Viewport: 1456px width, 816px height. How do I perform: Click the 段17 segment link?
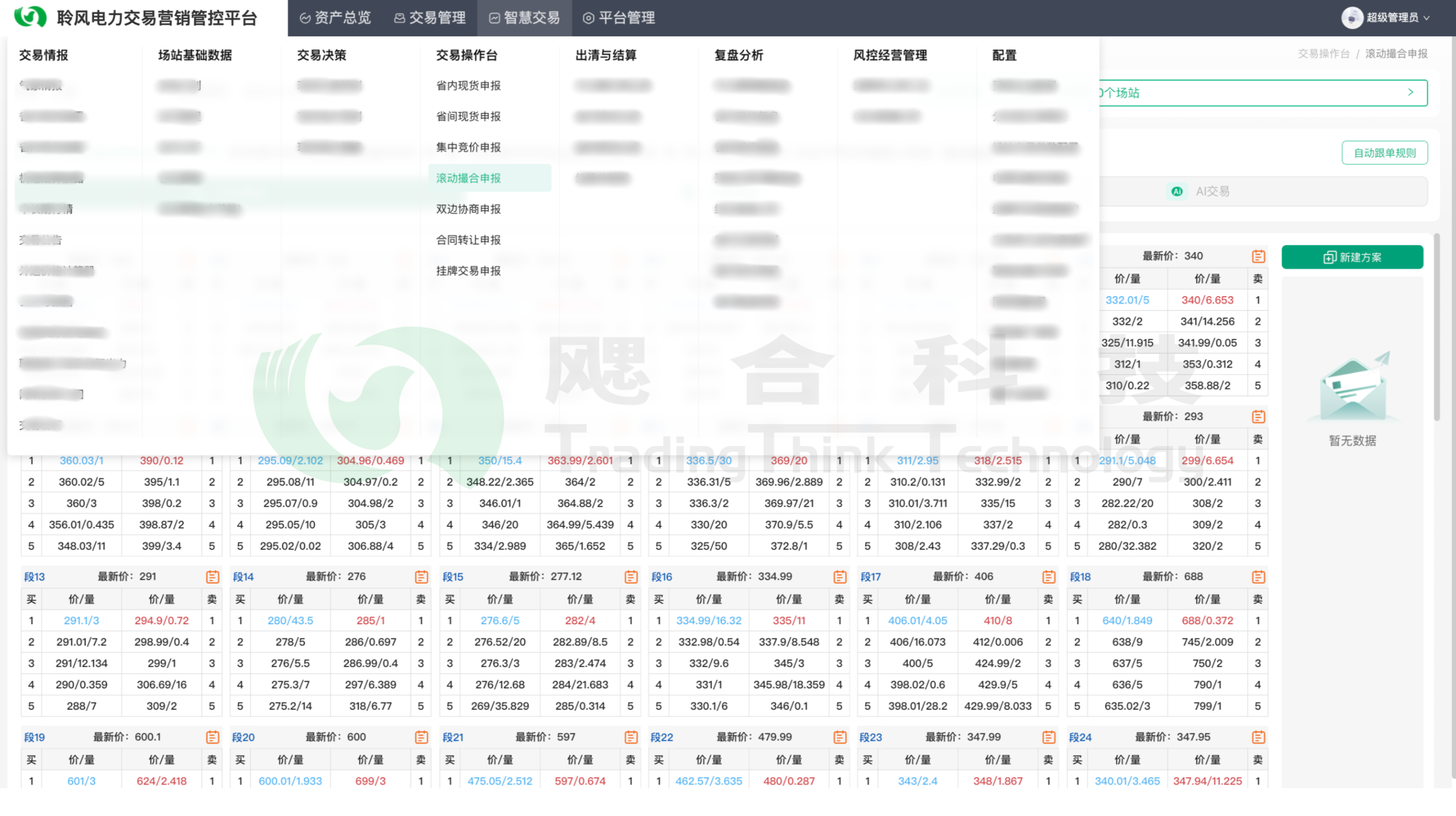[870, 576]
